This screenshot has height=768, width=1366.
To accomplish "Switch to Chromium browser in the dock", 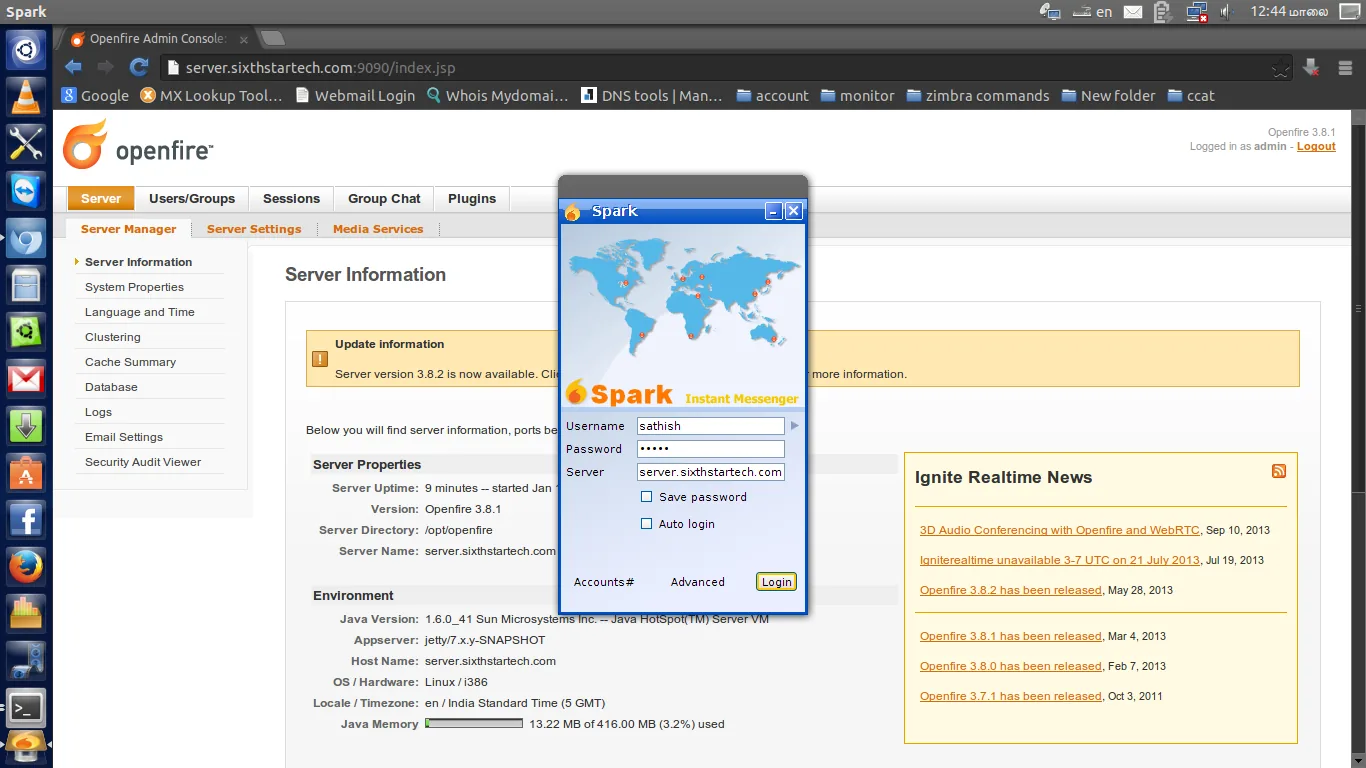I will [x=26, y=238].
